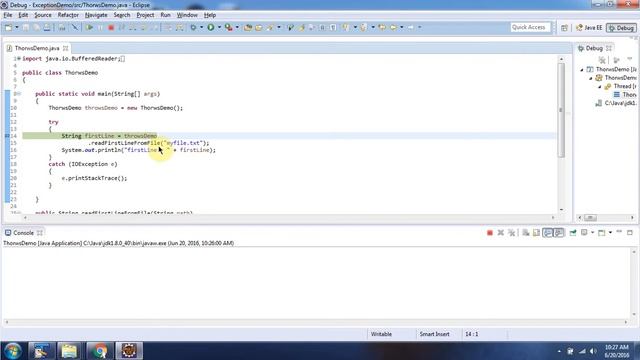Click Display Selected Console icon

tap(584, 233)
